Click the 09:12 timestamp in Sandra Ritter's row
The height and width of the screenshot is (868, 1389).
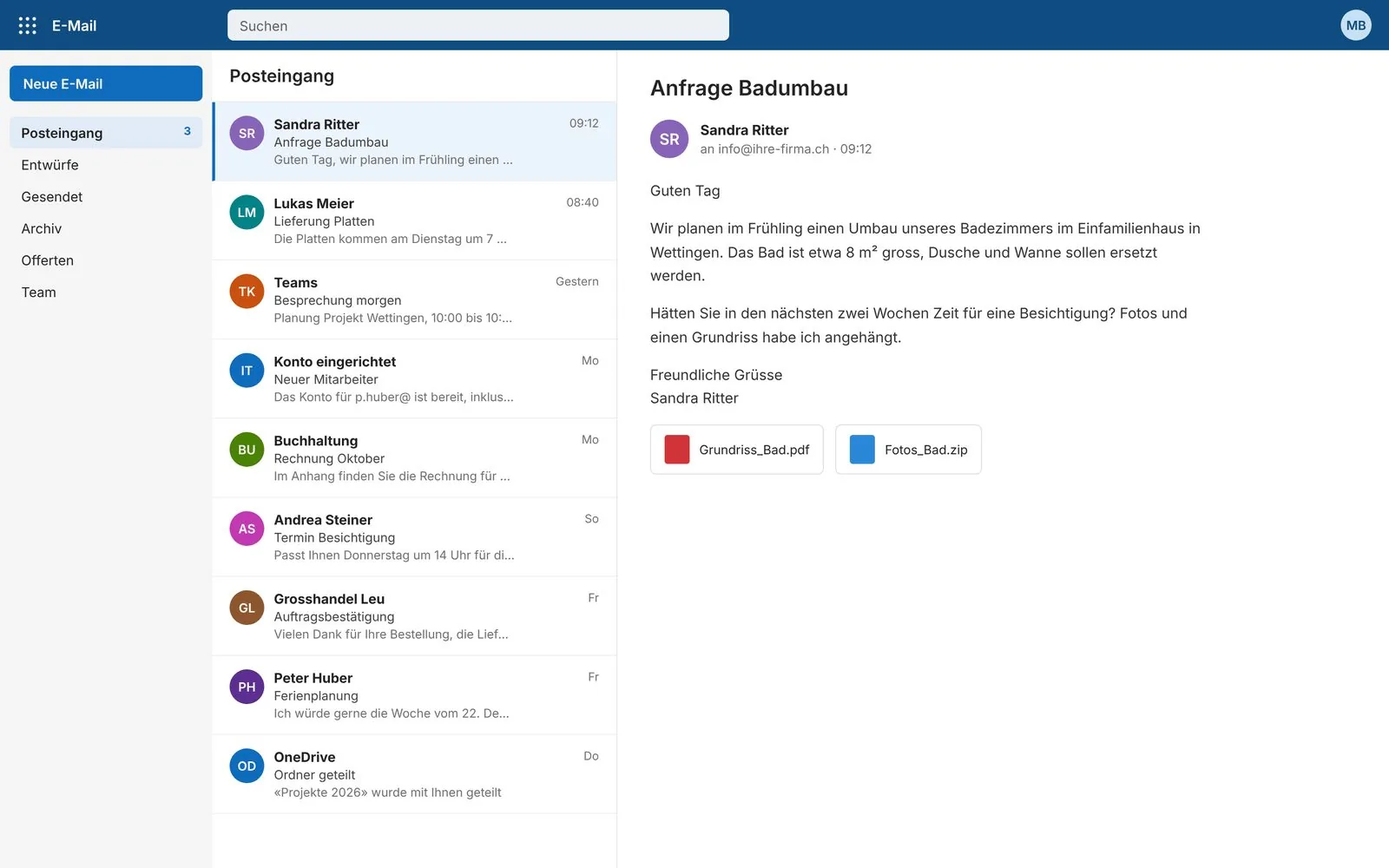[x=583, y=123]
